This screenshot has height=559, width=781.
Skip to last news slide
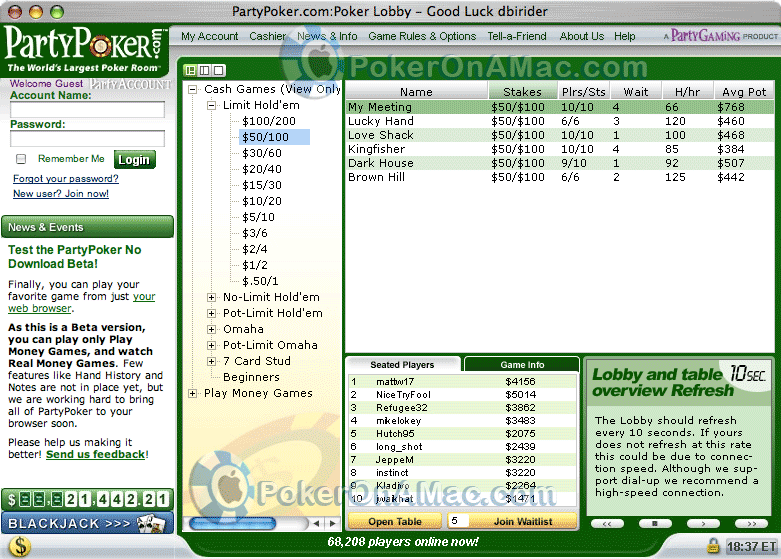coord(751,524)
